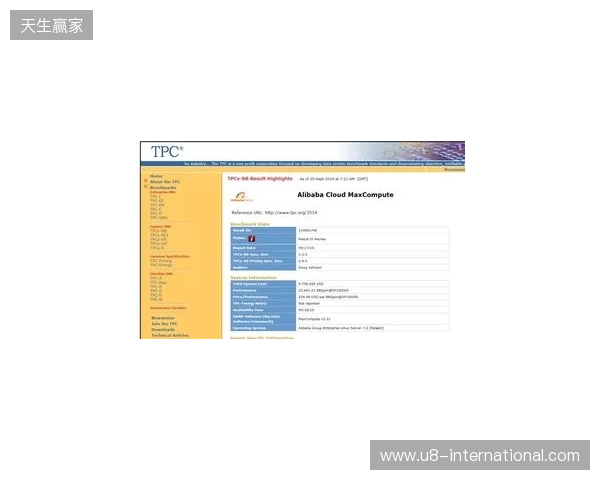
Task: Click the Total System Cost USD value
Action: tap(311, 284)
